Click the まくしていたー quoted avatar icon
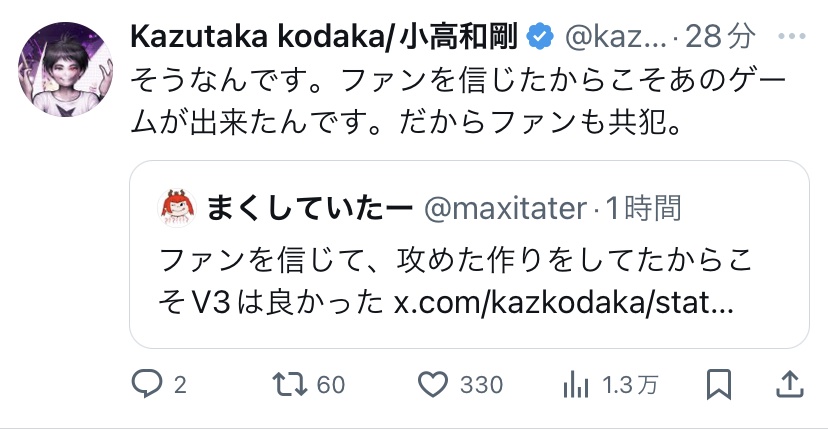This screenshot has height=430, width=828. (179, 208)
